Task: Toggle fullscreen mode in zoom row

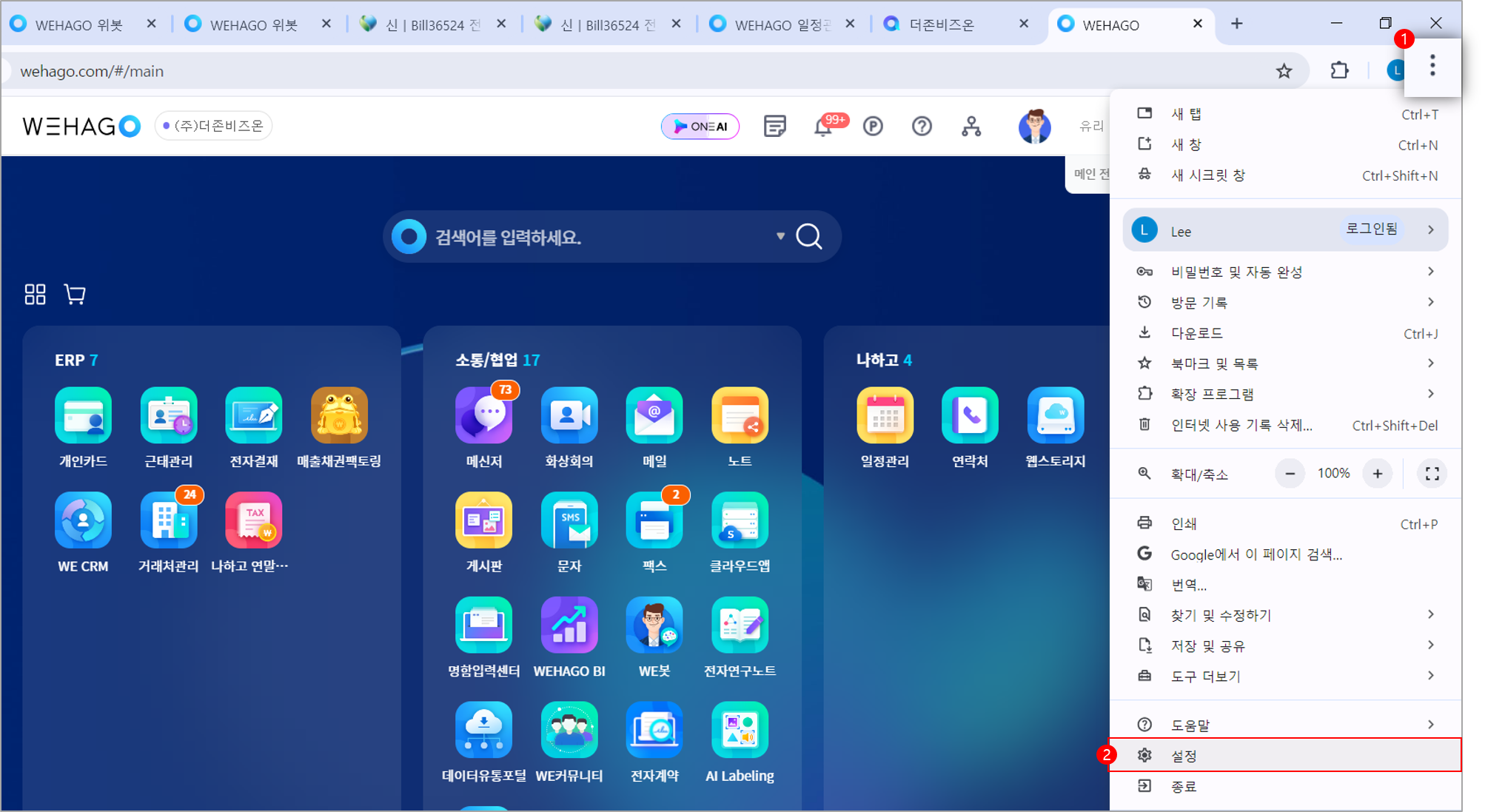Action: pyautogui.click(x=1432, y=474)
